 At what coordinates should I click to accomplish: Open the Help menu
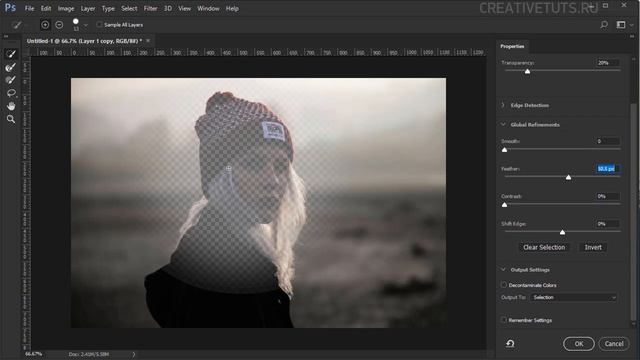click(232, 8)
